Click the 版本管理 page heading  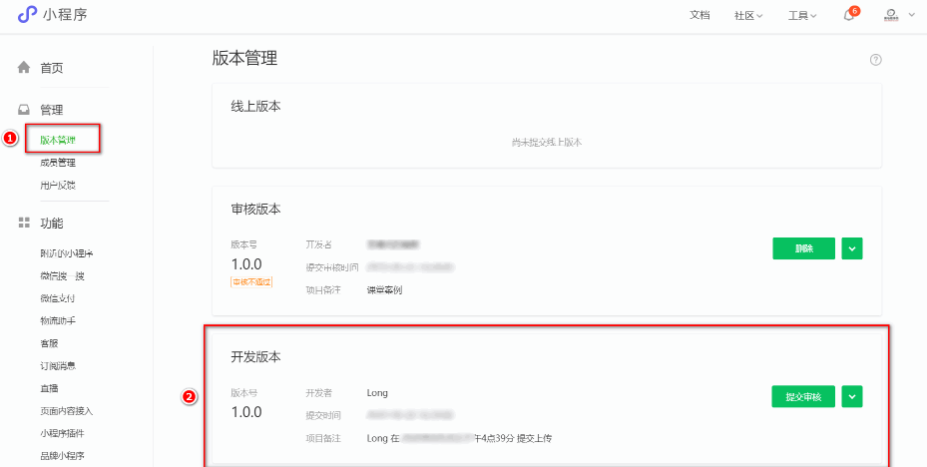(245, 59)
